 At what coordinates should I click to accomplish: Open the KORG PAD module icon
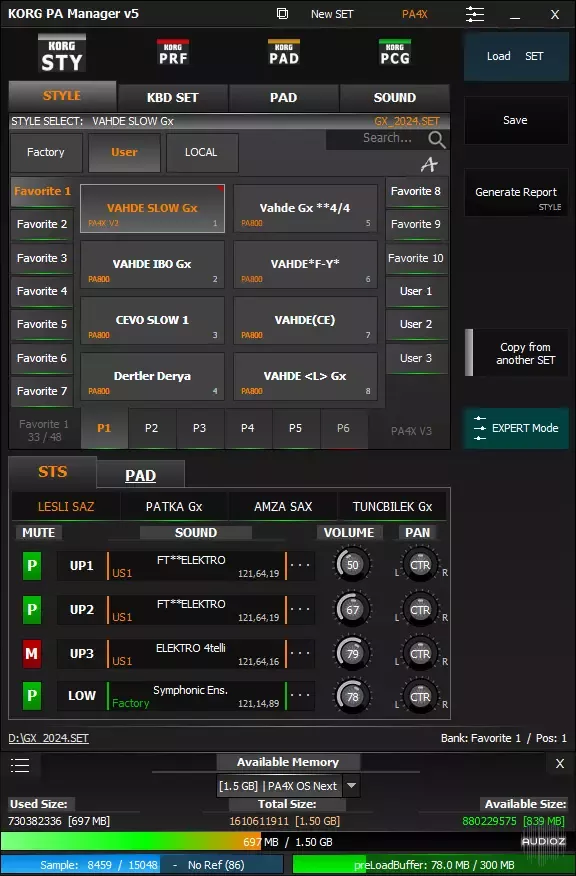click(x=284, y=52)
